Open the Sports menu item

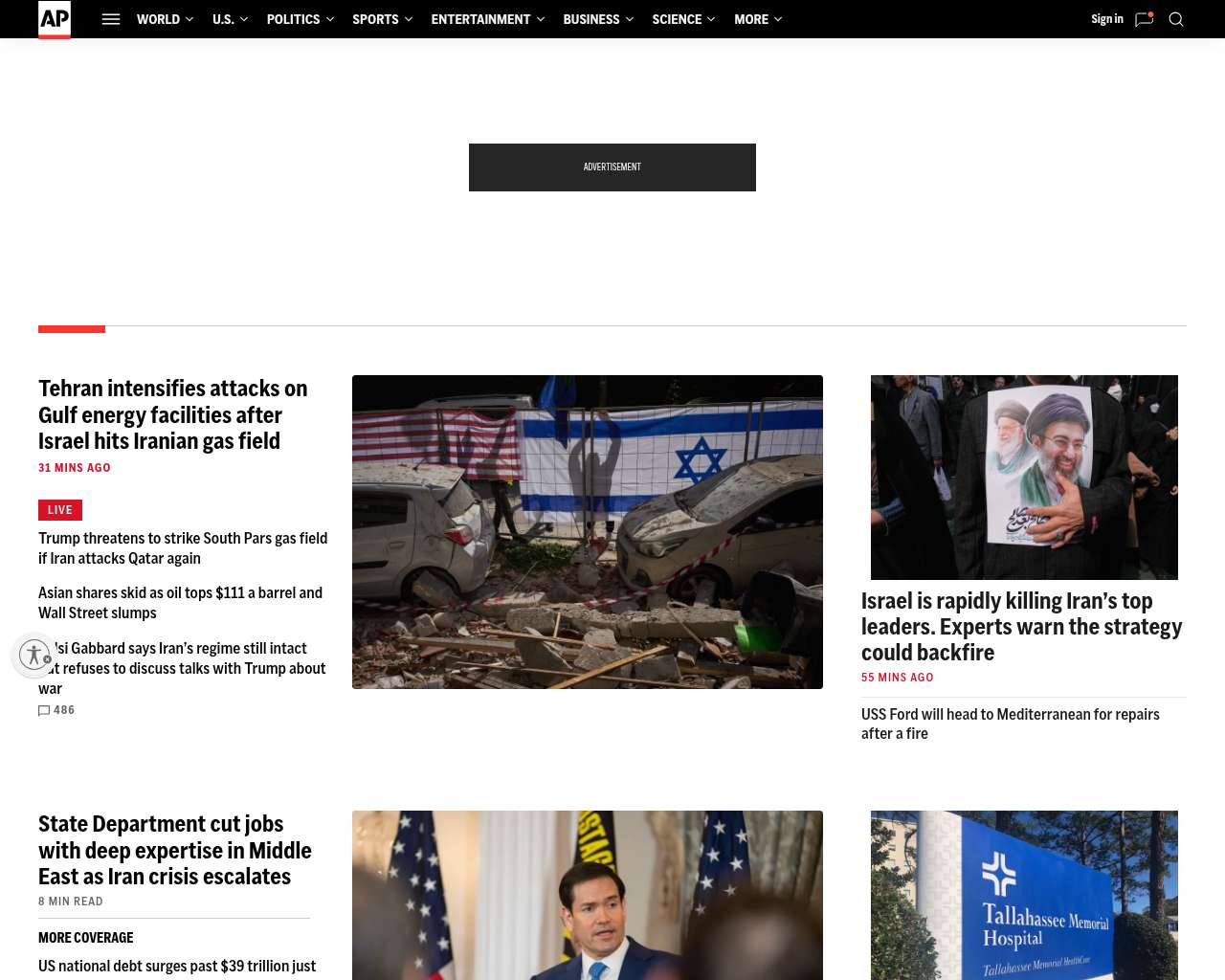pyautogui.click(x=375, y=19)
